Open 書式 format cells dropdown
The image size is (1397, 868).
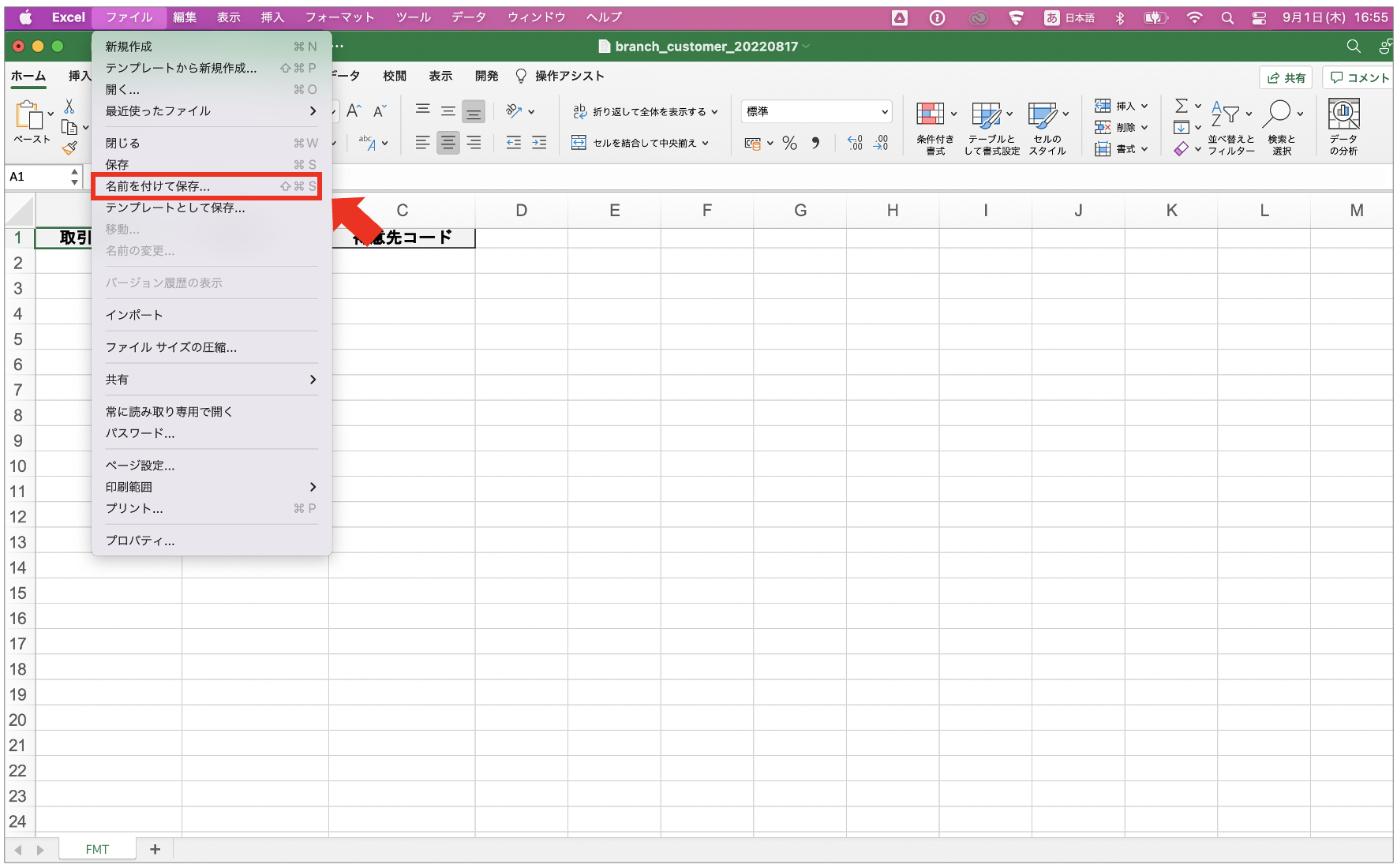pos(1122,148)
